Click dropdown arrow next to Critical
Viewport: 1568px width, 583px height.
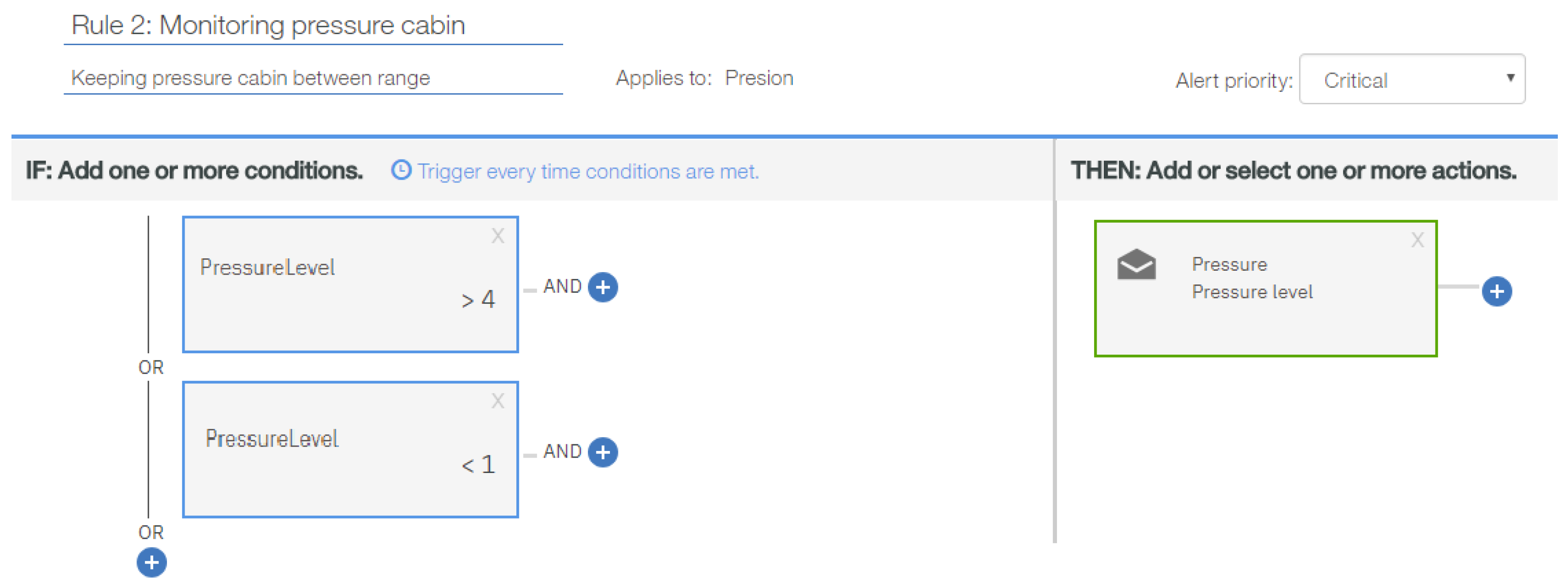pos(1510,78)
